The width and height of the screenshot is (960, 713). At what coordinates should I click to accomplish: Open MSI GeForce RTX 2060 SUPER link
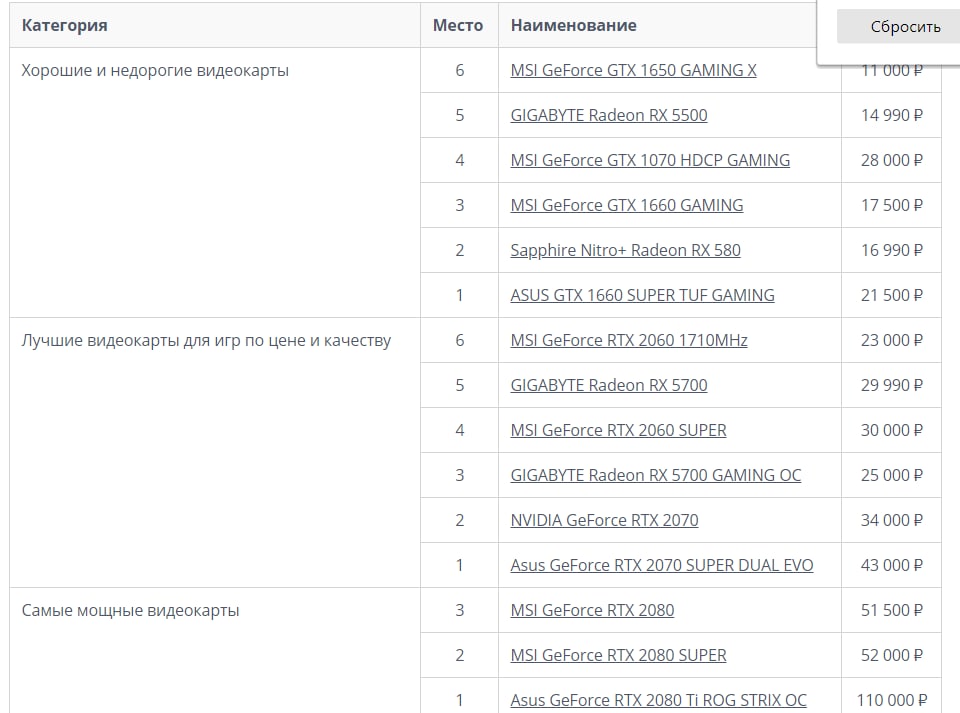[618, 430]
